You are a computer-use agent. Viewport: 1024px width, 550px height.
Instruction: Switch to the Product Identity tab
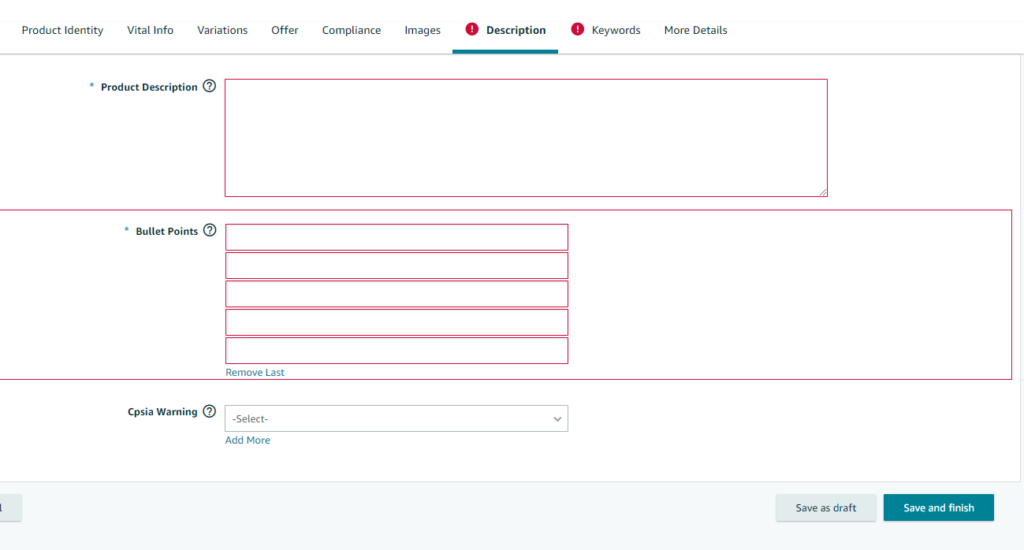pyautogui.click(x=62, y=30)
